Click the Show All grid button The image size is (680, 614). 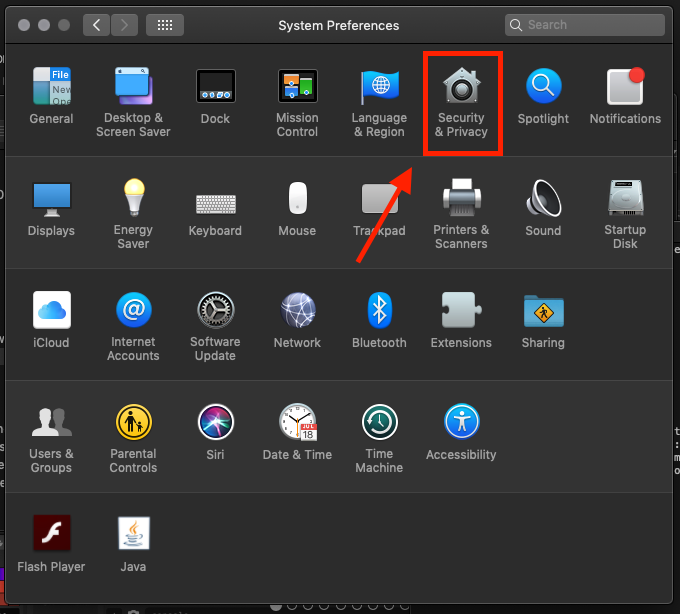pos(165,25)
